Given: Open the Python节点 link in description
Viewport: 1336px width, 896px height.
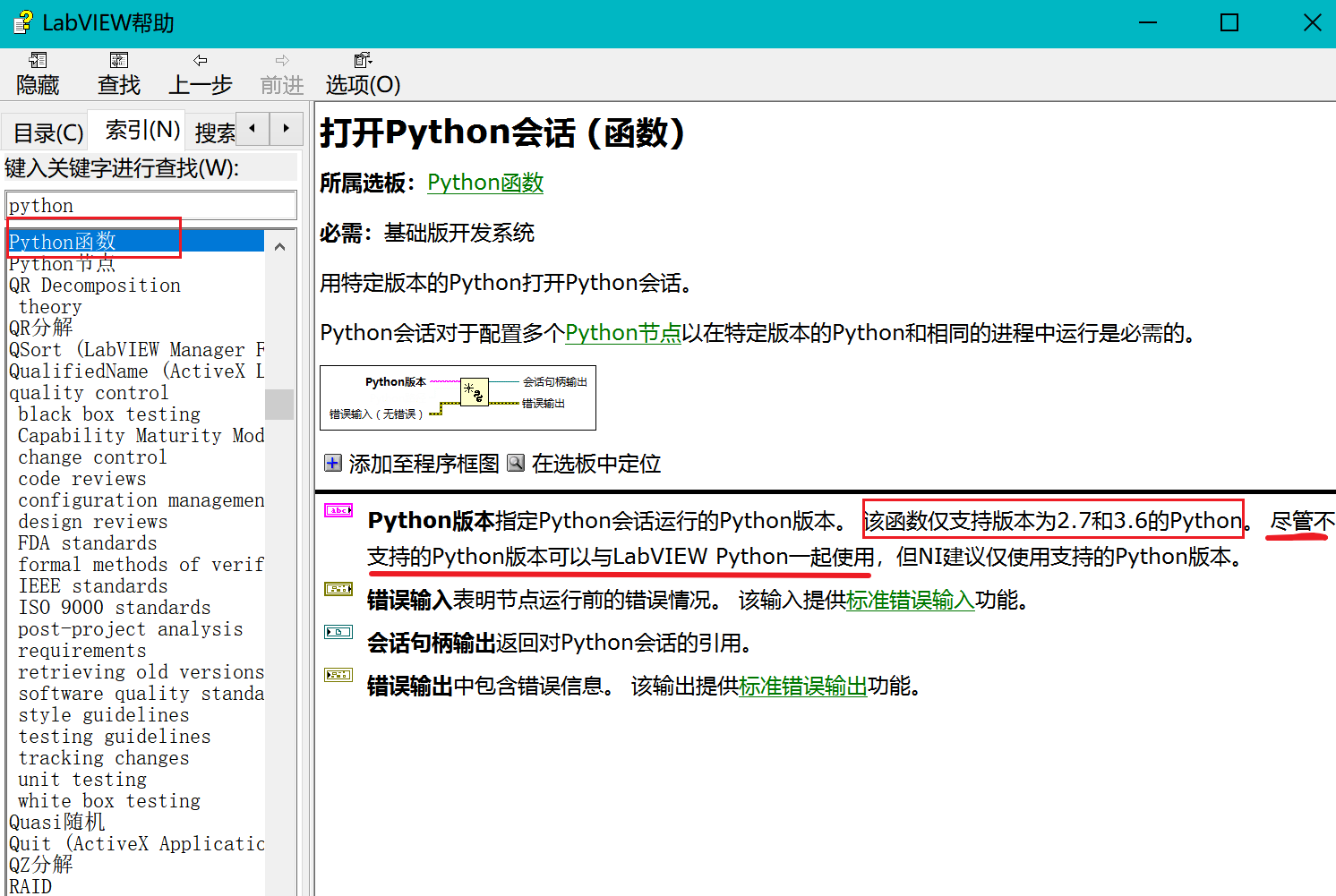Looking at the screenshot, I should pyautogui.click(x=623, y=333).
